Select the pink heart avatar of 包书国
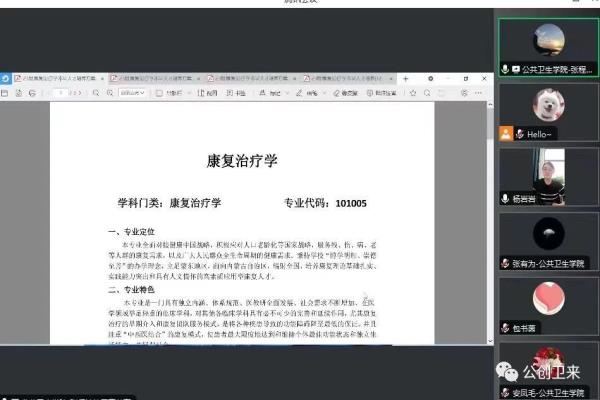The width and height of the screenshot is (600, 400). [546, 297]
